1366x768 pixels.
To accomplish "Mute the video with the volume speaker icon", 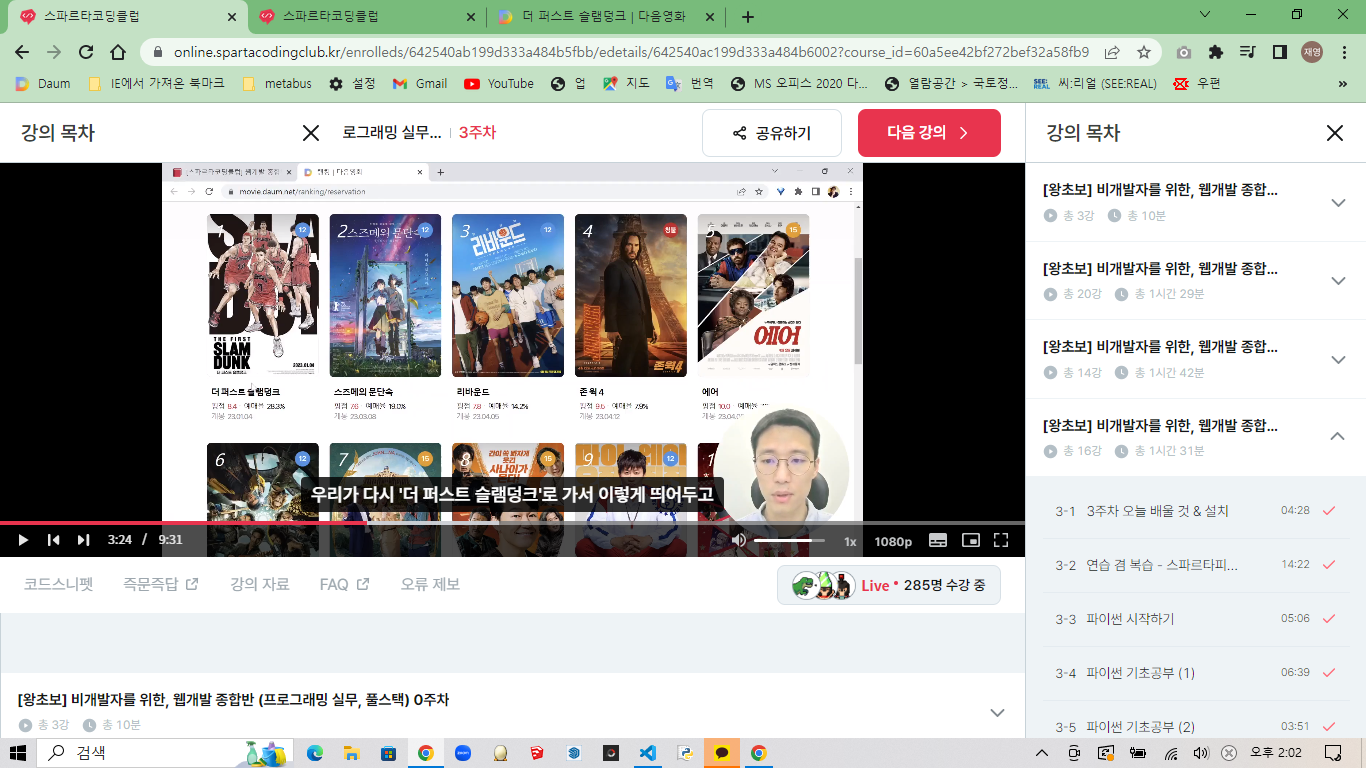I will [x=739, y=540].
